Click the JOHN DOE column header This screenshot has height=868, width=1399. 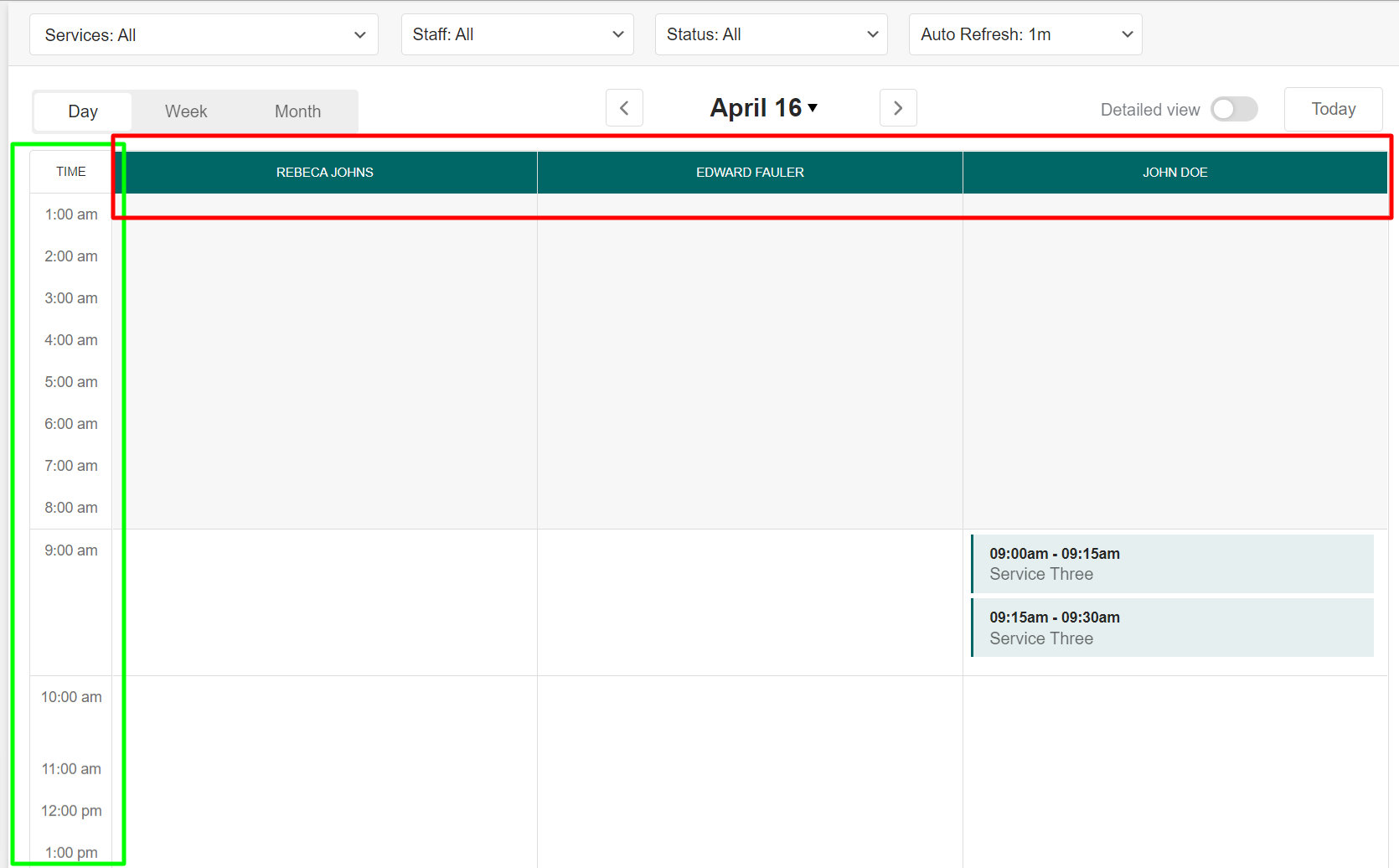point(1174,172)
